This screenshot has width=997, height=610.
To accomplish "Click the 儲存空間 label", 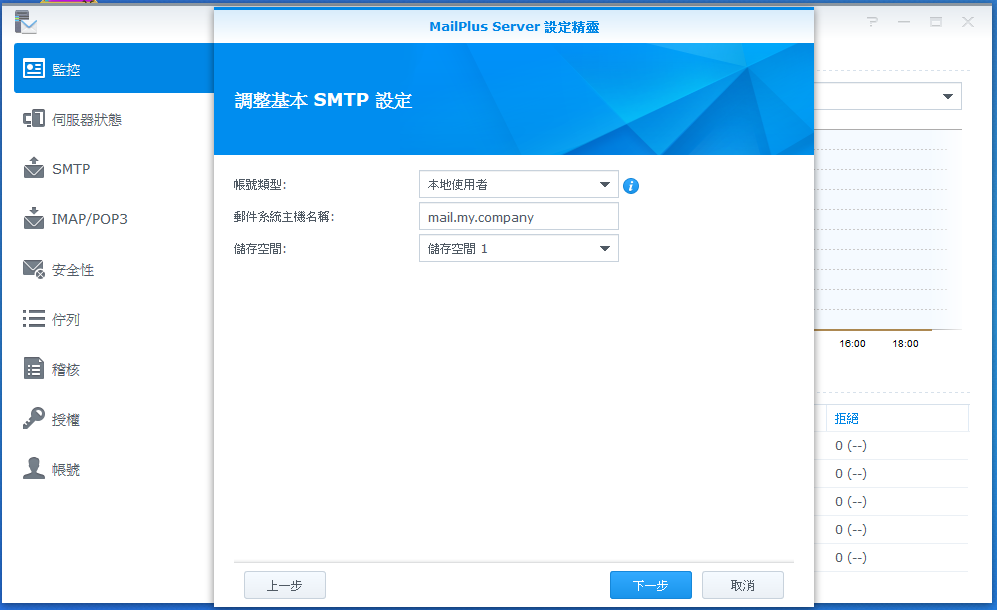I will pyautogui.click(x=260, y=249).
